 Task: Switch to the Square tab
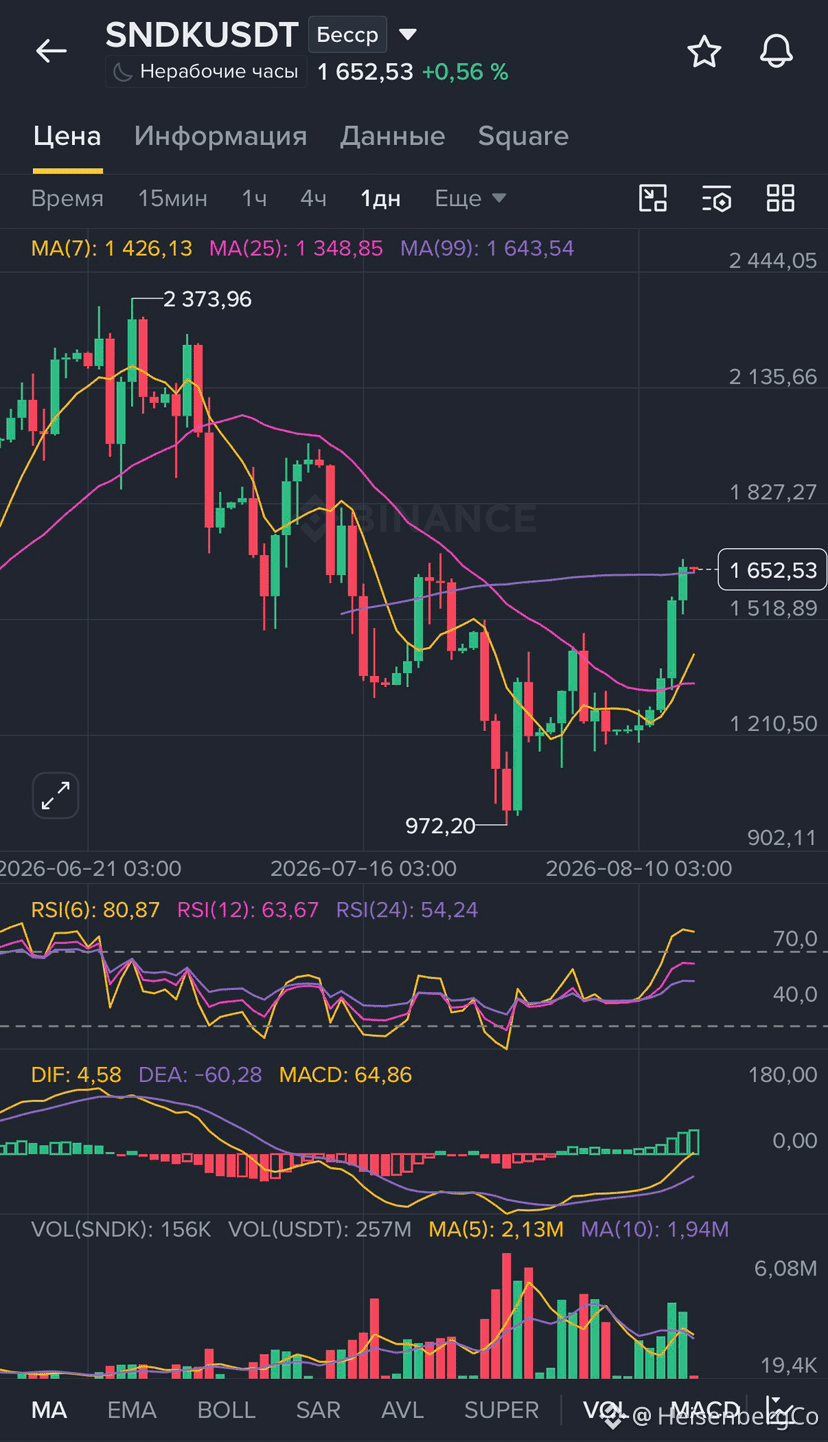tap(523, 136)
